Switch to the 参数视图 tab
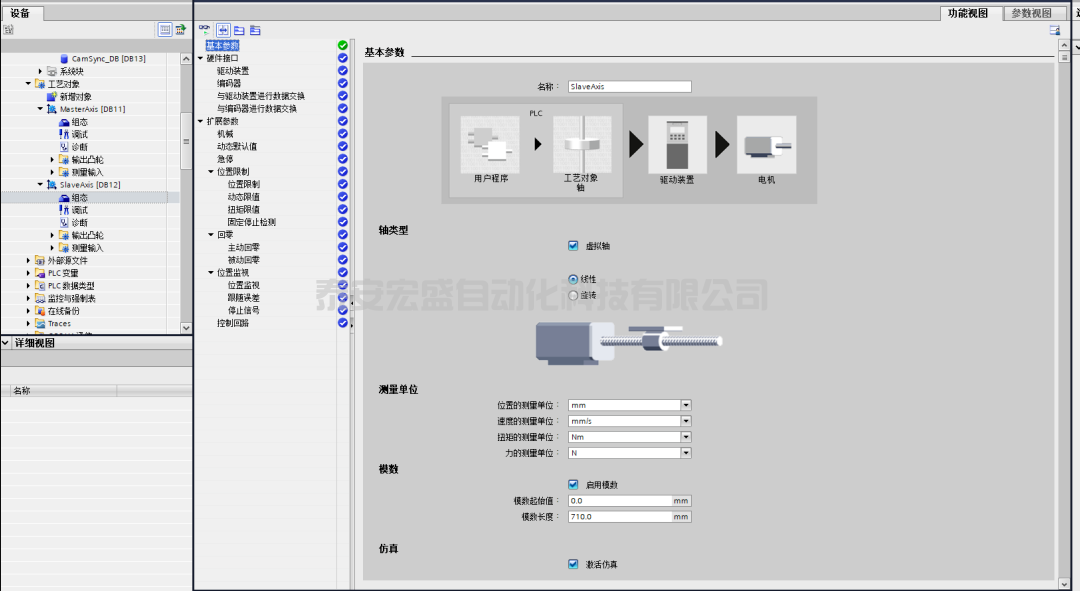 1031,13
